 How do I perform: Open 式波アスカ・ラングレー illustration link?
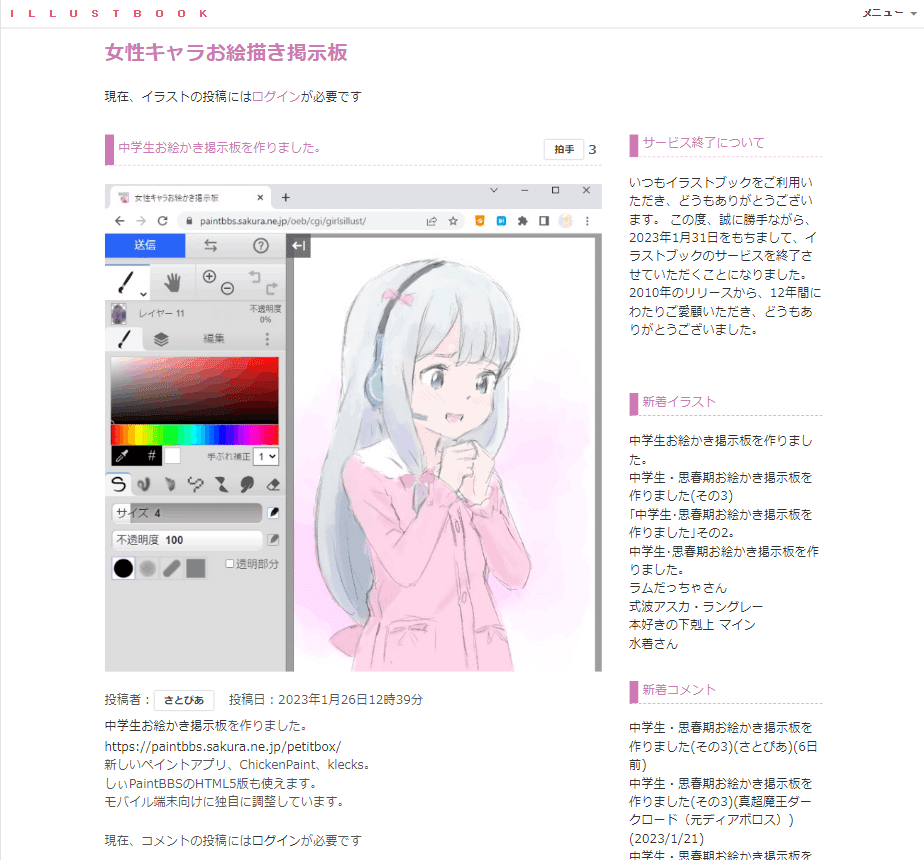click(695, 607)
